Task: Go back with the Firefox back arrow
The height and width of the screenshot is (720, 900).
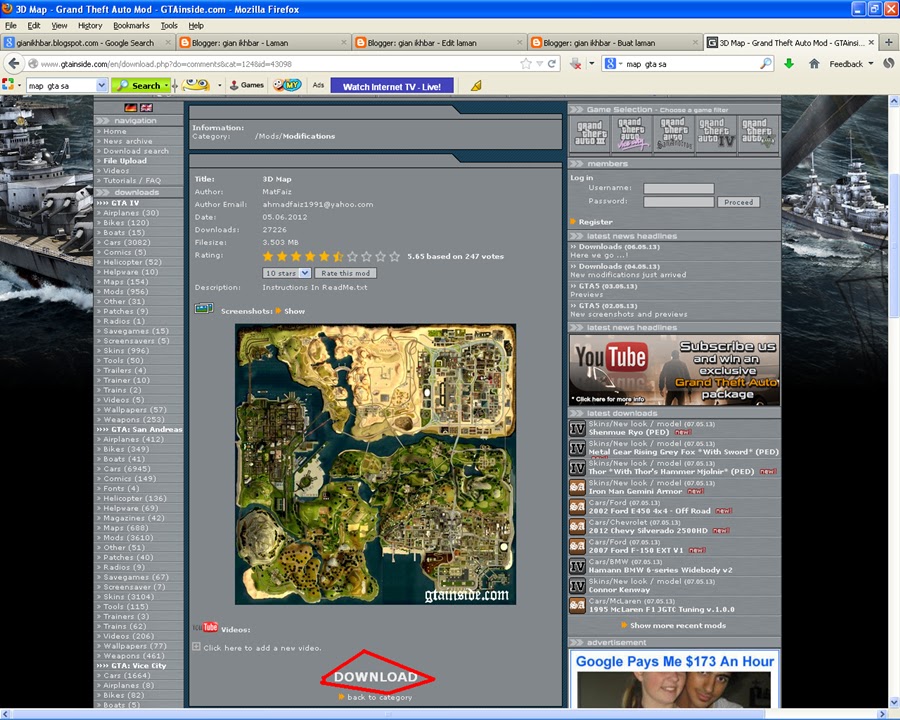Action: coord(14,64)
